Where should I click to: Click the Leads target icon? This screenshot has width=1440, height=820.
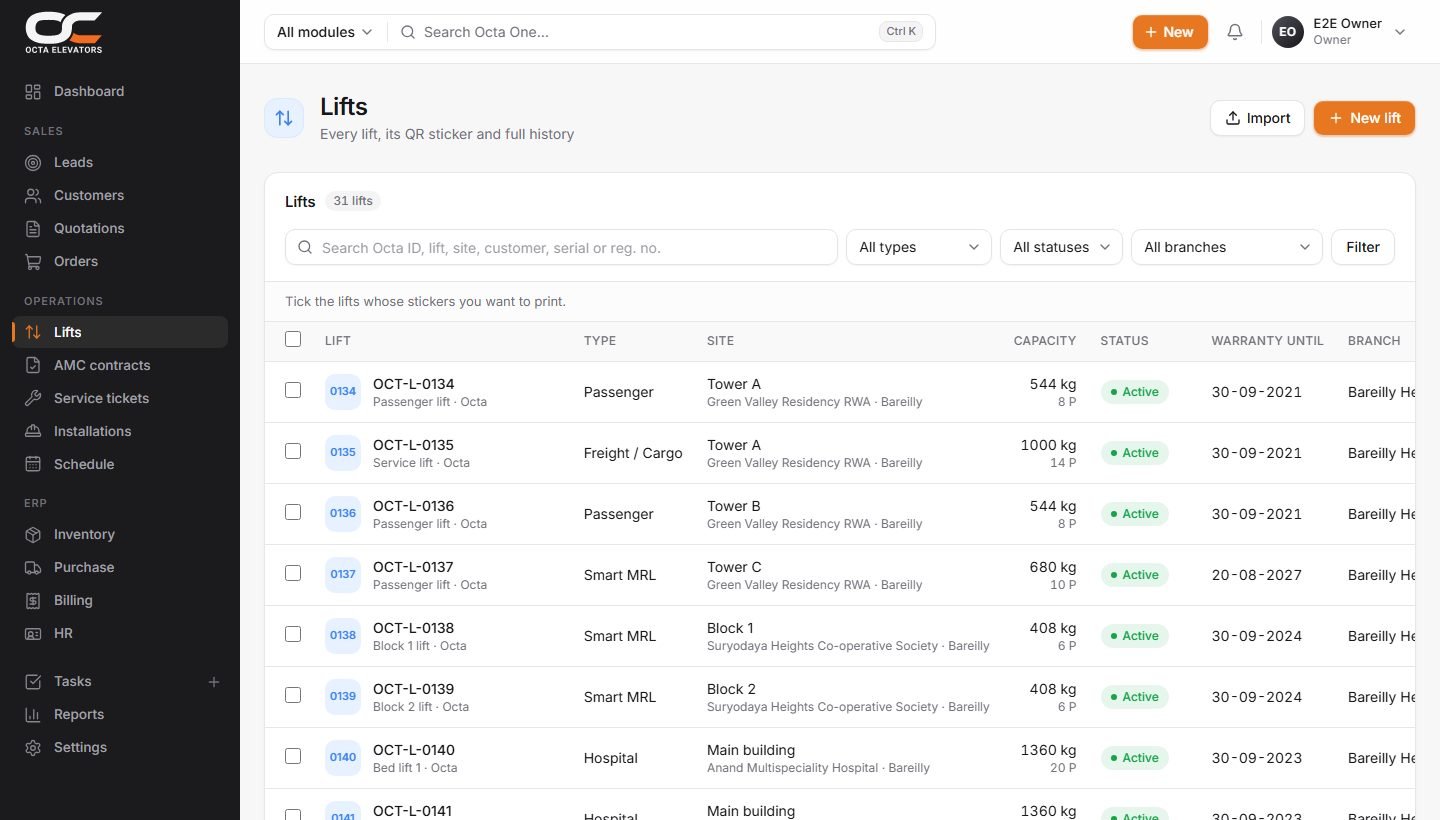coord(33,163)
